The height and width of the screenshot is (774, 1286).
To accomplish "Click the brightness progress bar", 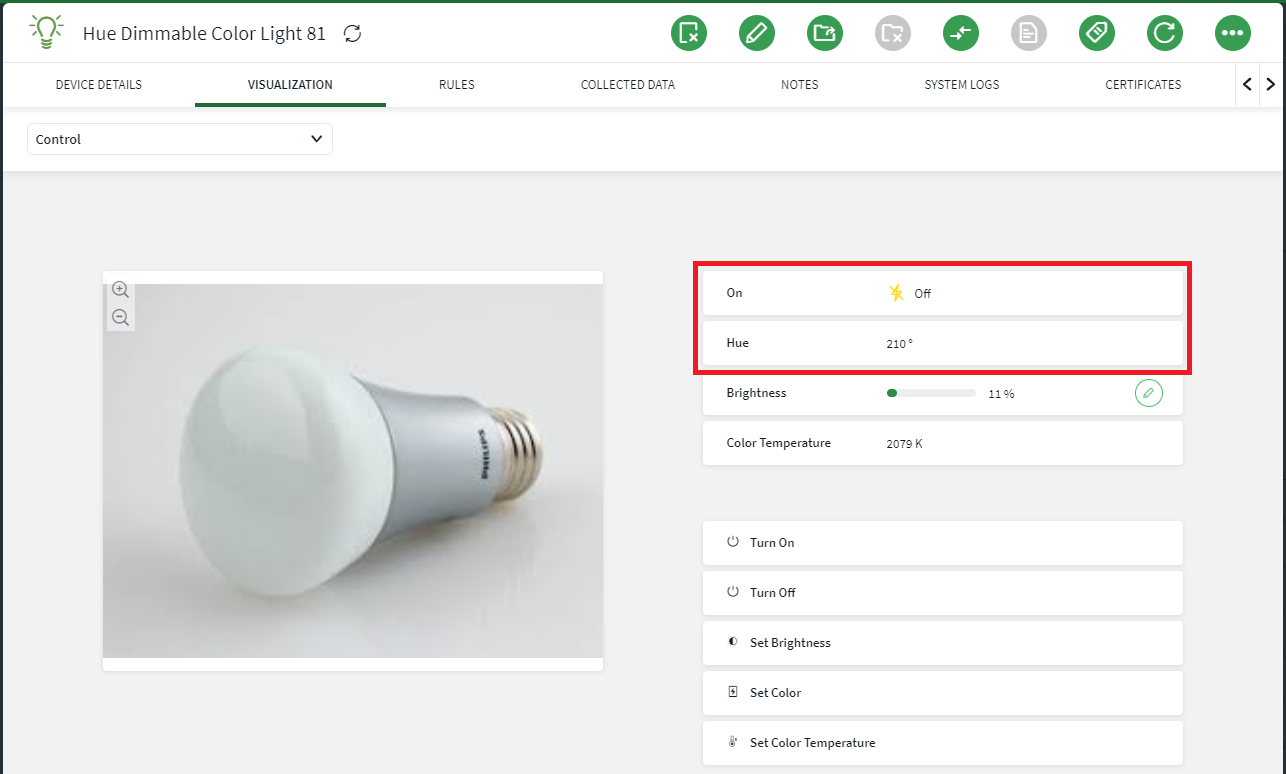I will (x=931, y=394).
